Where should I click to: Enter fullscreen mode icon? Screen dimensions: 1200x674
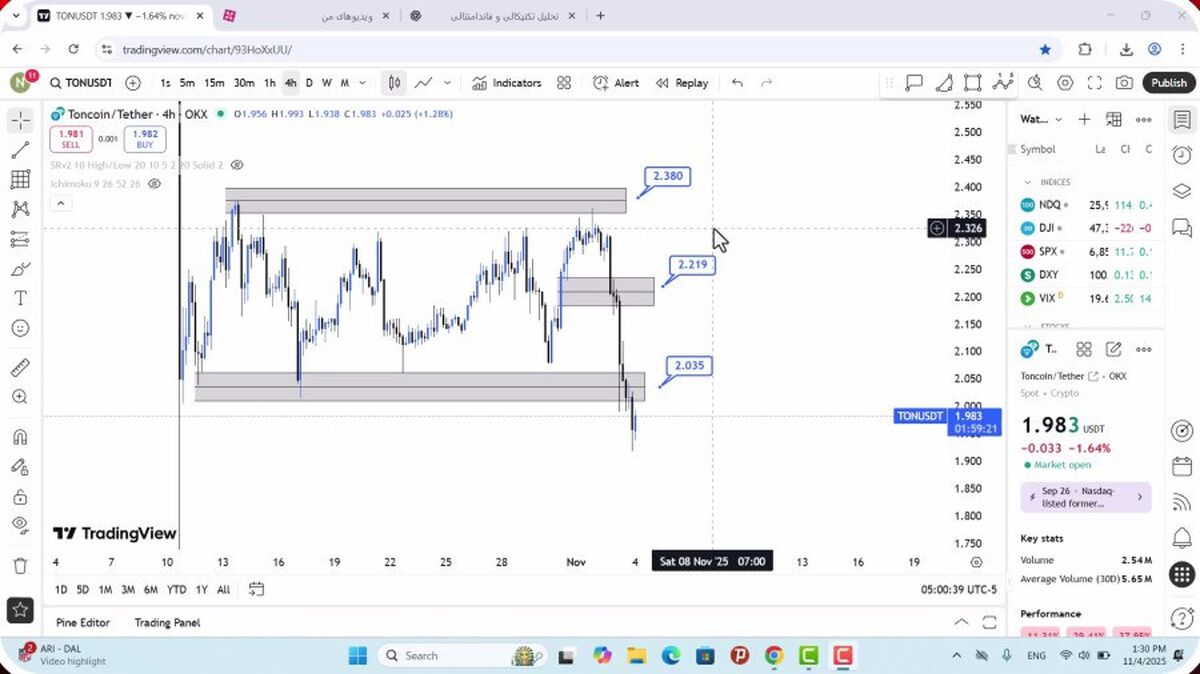pos(1095,83)
